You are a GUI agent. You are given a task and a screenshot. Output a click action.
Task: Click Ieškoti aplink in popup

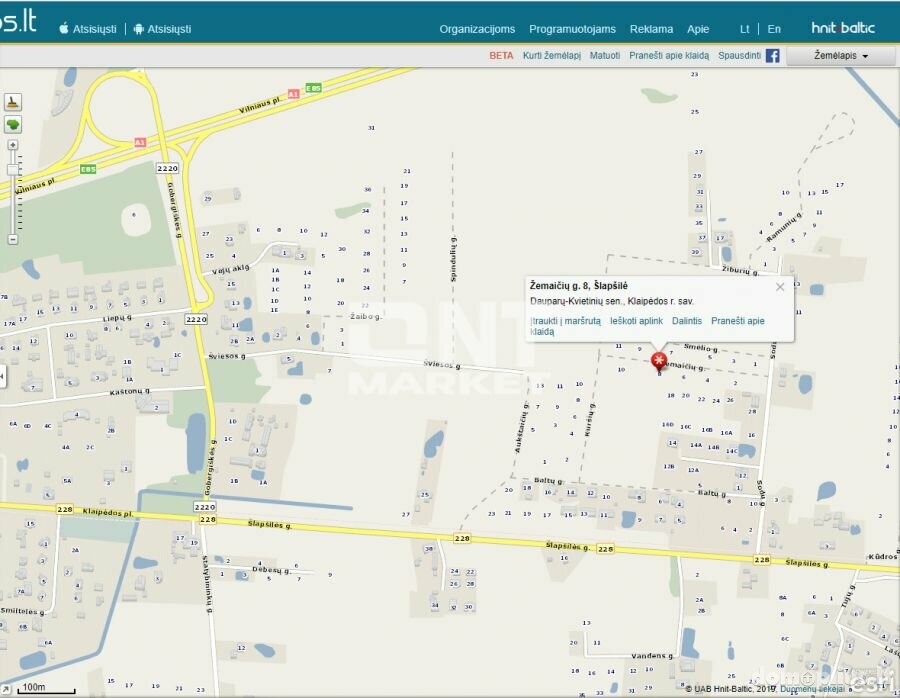637,321
